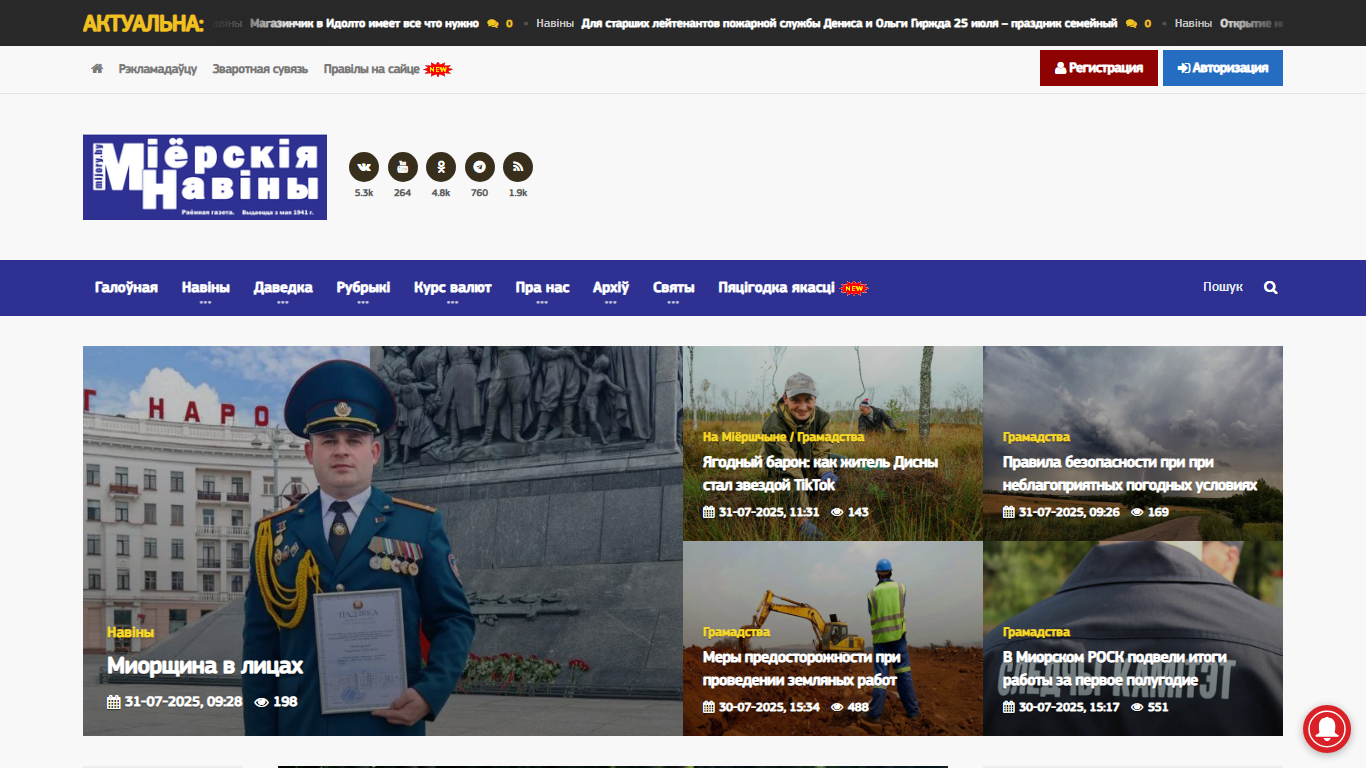Click the Пошук search field

click(x=1223, y=287)
